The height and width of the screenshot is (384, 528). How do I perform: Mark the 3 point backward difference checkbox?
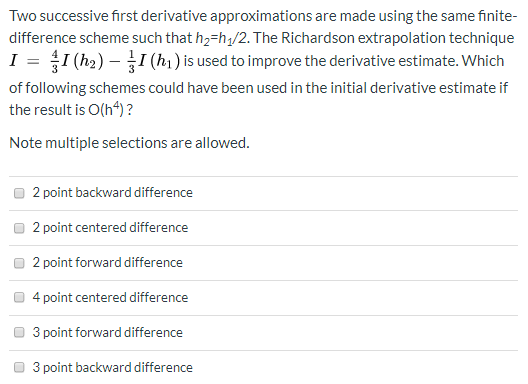click(19, 368)
